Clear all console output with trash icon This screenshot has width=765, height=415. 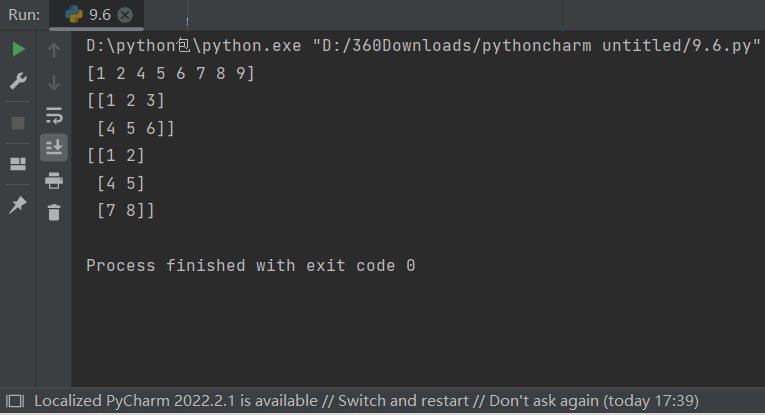[x=54, y=213]
